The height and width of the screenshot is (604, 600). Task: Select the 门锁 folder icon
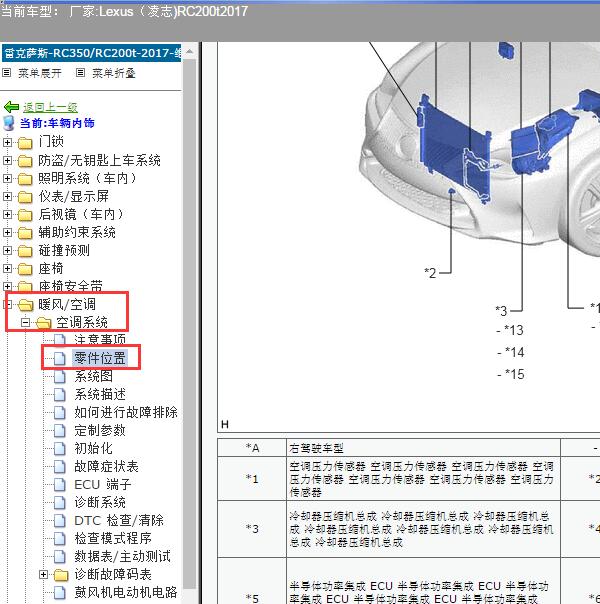(x=25, y=143)
